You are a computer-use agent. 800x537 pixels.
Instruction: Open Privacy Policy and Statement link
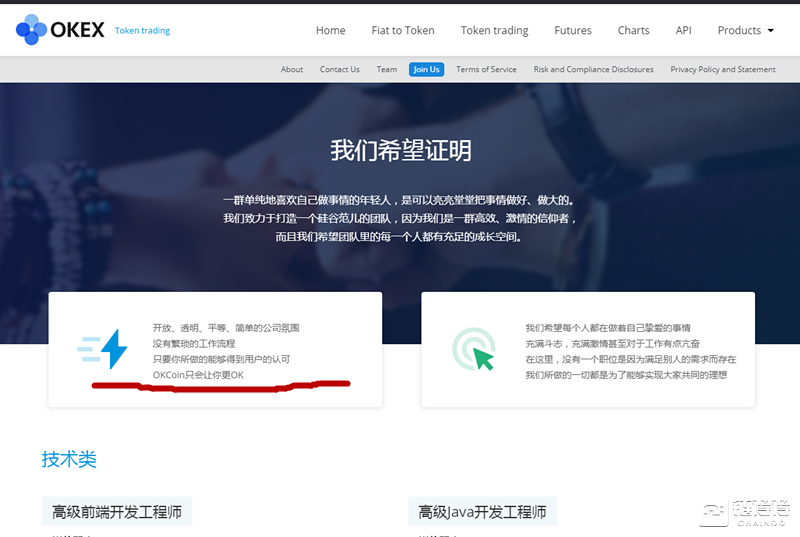723,69
